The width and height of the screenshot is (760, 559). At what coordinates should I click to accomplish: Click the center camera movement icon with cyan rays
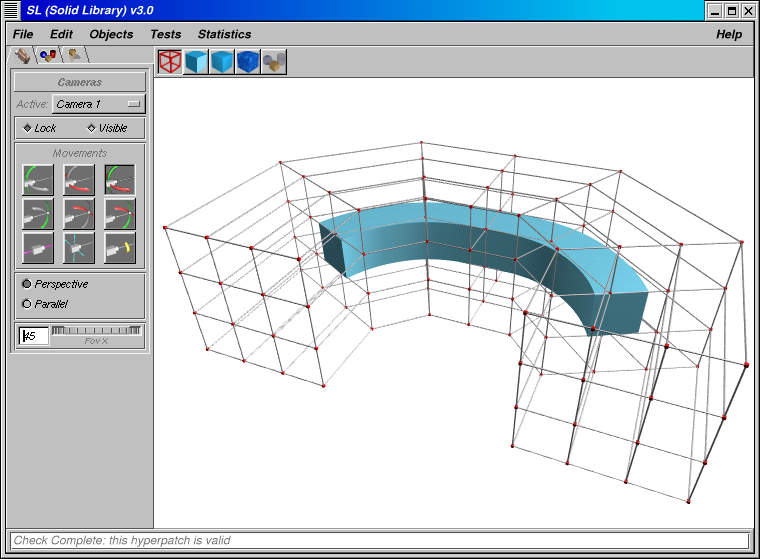coord(78,247)
